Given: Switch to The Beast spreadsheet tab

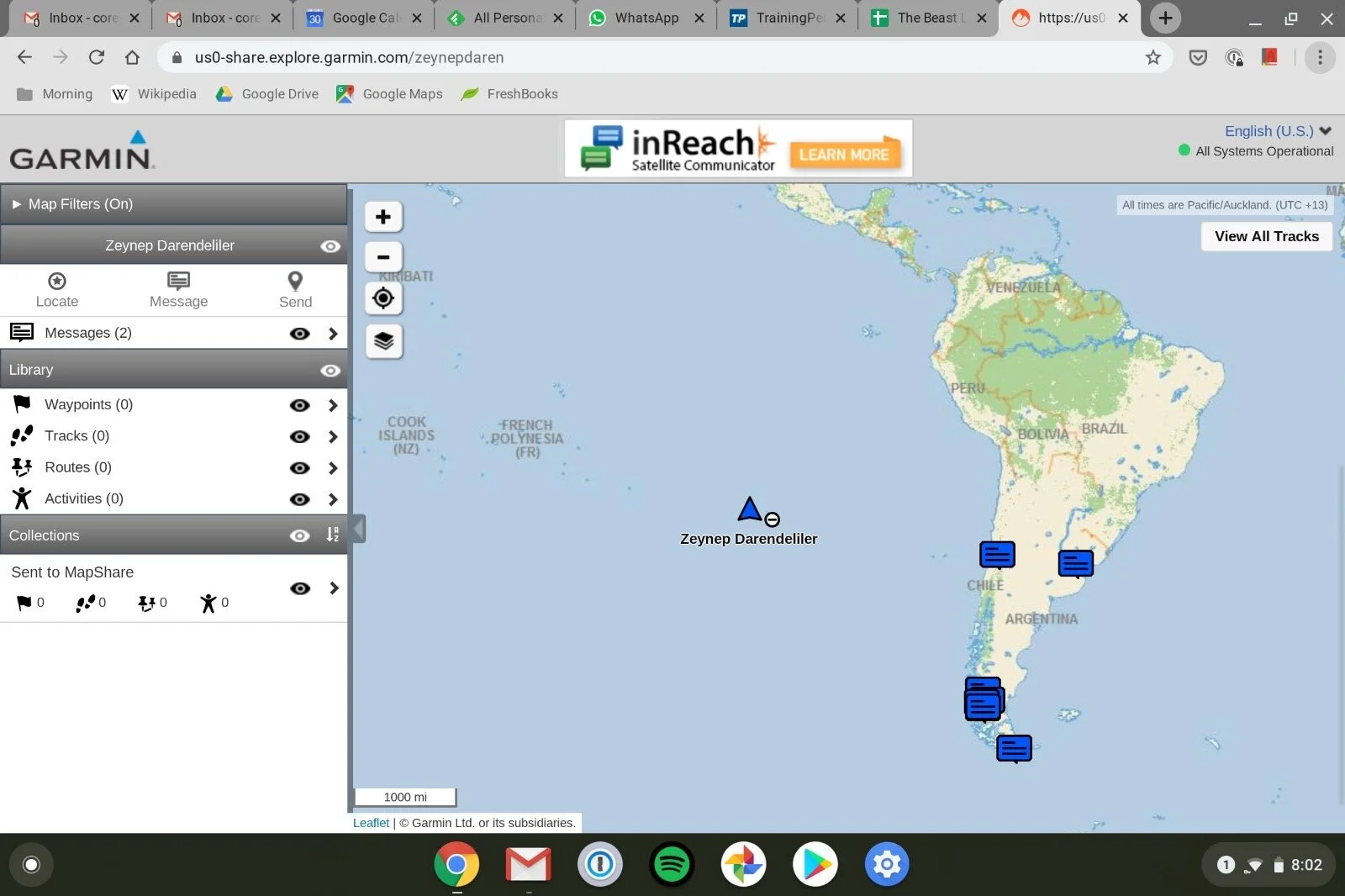Looking at the screenshot, I should pos(929,18).
